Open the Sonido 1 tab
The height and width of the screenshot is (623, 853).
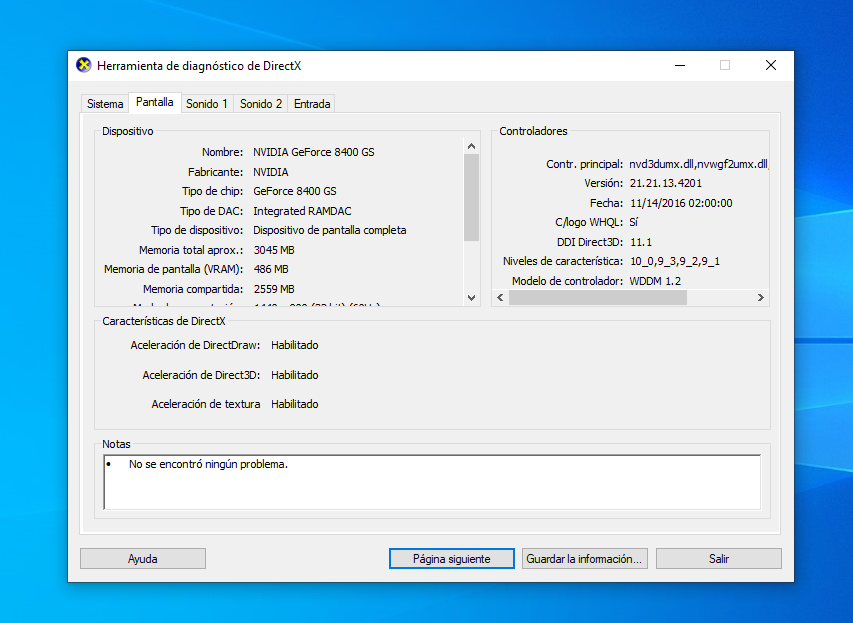(207, 104)
